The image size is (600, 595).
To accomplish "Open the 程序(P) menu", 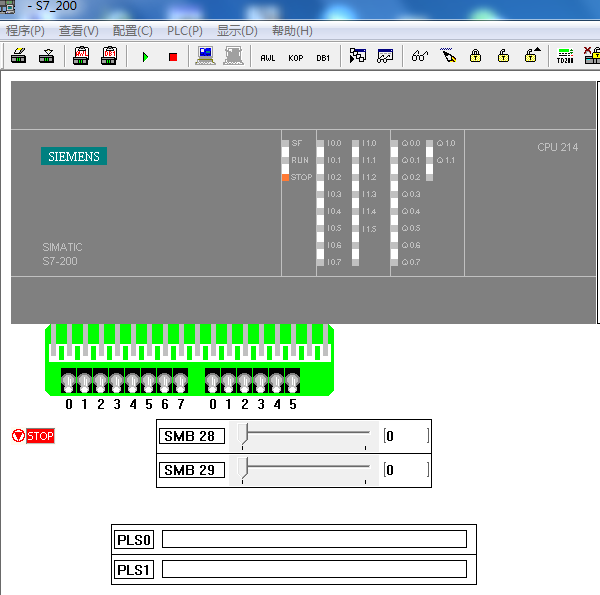I will [x=25, y=31].
